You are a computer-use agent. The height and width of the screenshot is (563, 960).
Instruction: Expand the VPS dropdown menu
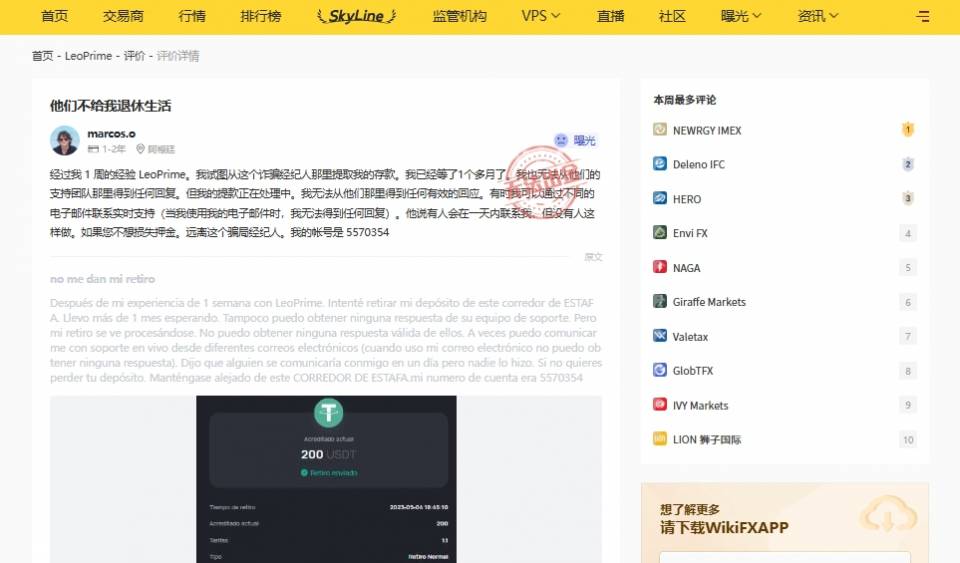pos(541,17)
